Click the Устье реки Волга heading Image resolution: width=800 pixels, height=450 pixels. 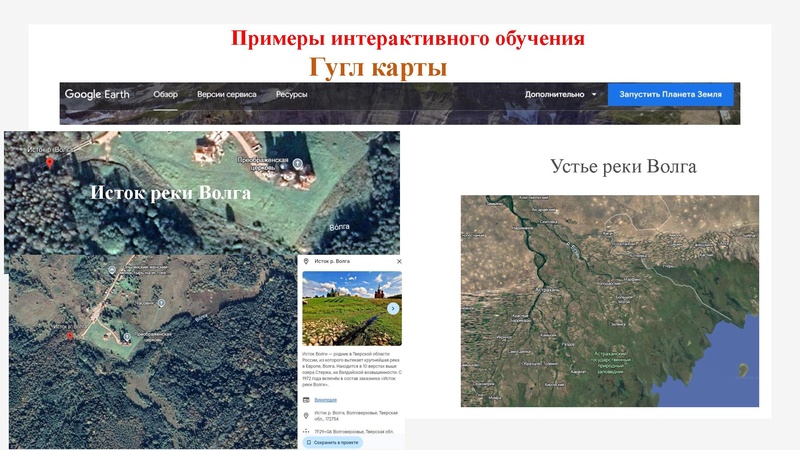click(x=623, y=166)
